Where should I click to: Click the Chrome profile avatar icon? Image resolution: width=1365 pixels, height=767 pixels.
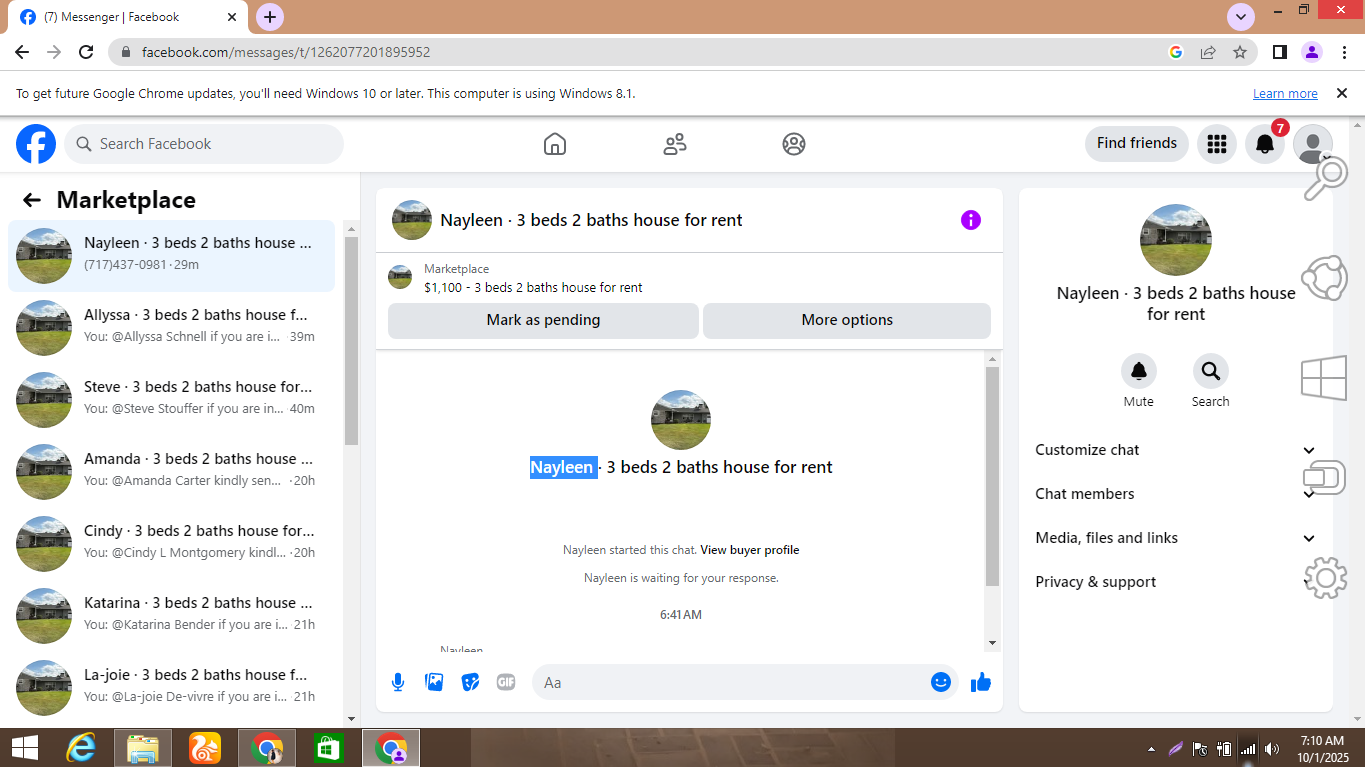1312,52
